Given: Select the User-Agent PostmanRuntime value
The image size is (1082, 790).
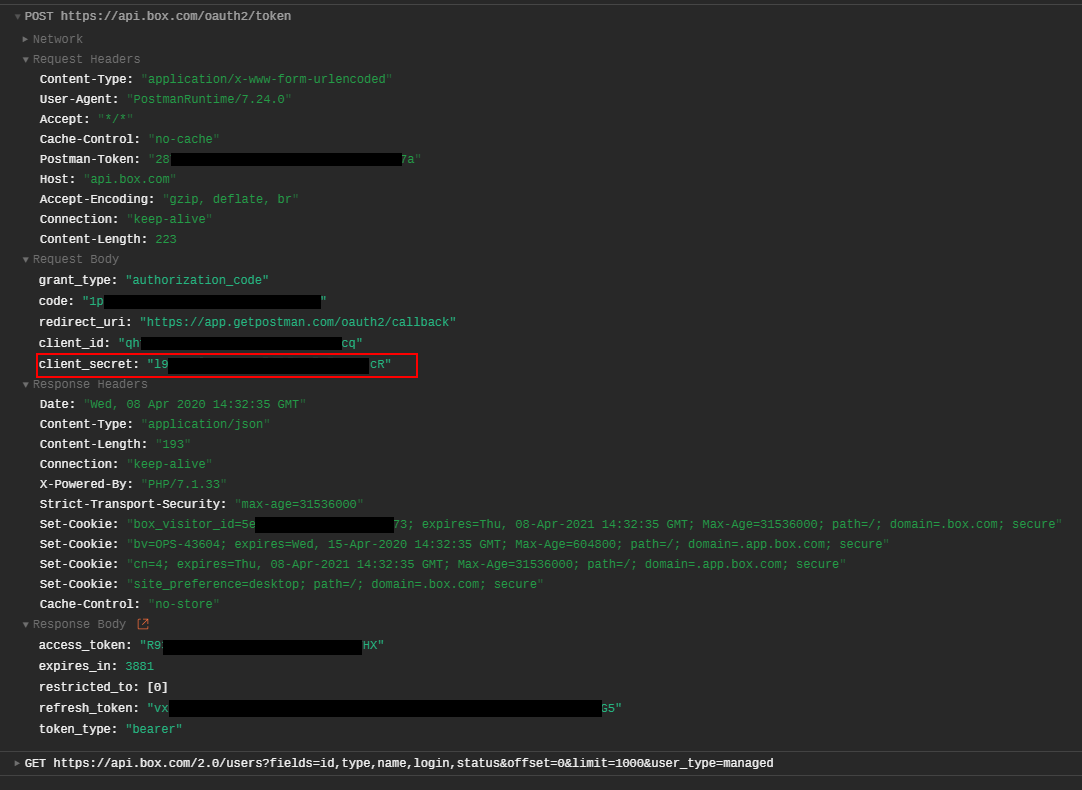Looking at the screenshot, I should tap(209, 98).
